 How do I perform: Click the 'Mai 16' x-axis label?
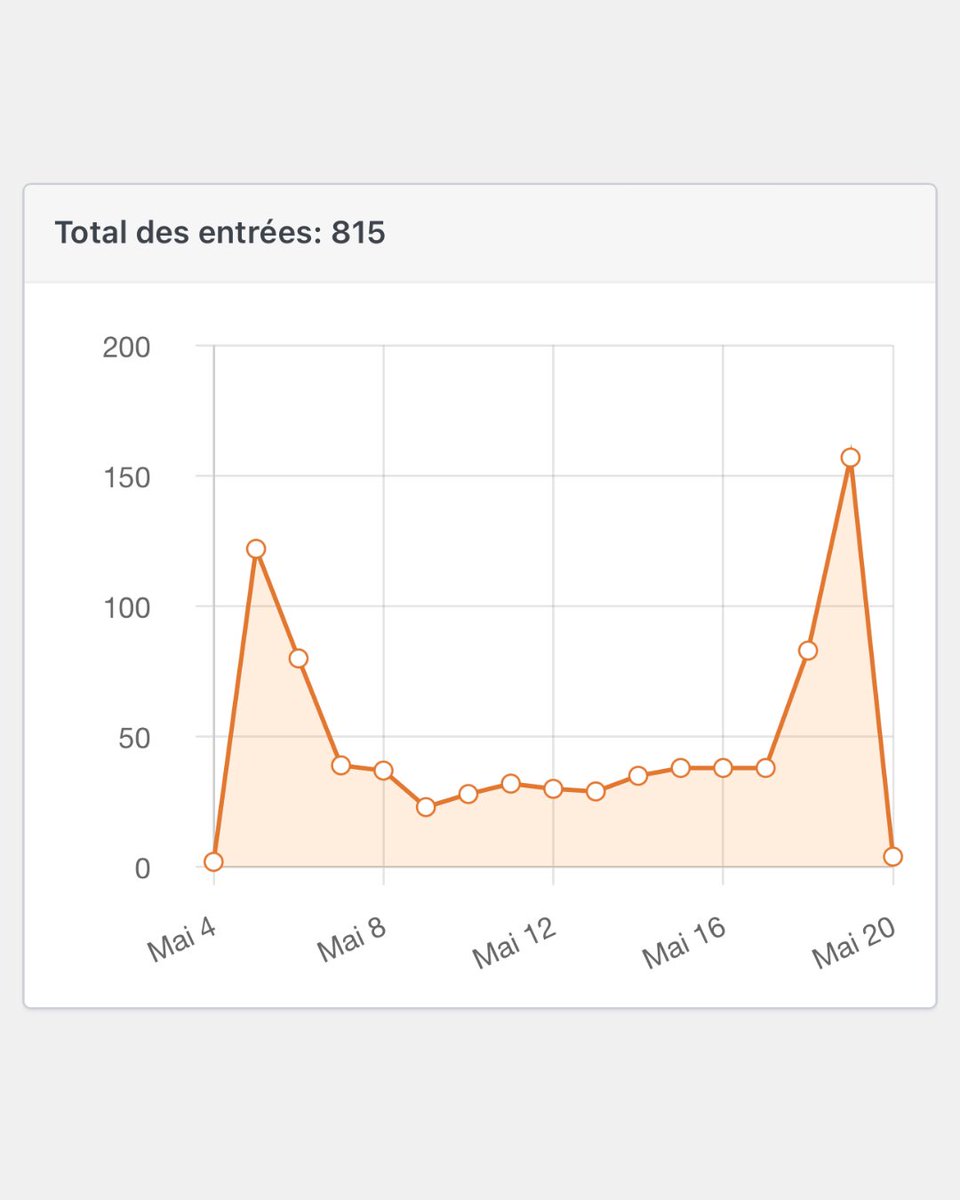(685, 944)
